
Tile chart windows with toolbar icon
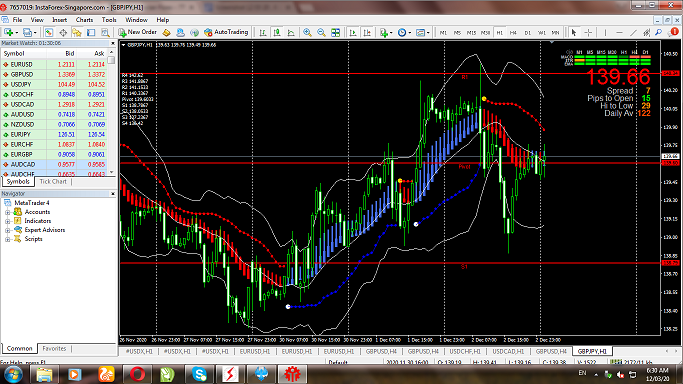coord(335,33)
